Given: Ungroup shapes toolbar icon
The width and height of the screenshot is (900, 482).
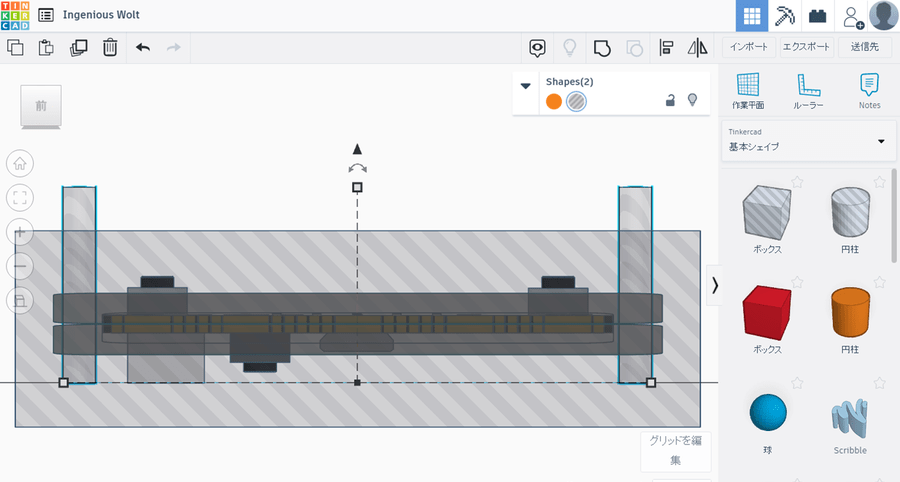Looking at the screenshot, I should [x=634, y=48].
